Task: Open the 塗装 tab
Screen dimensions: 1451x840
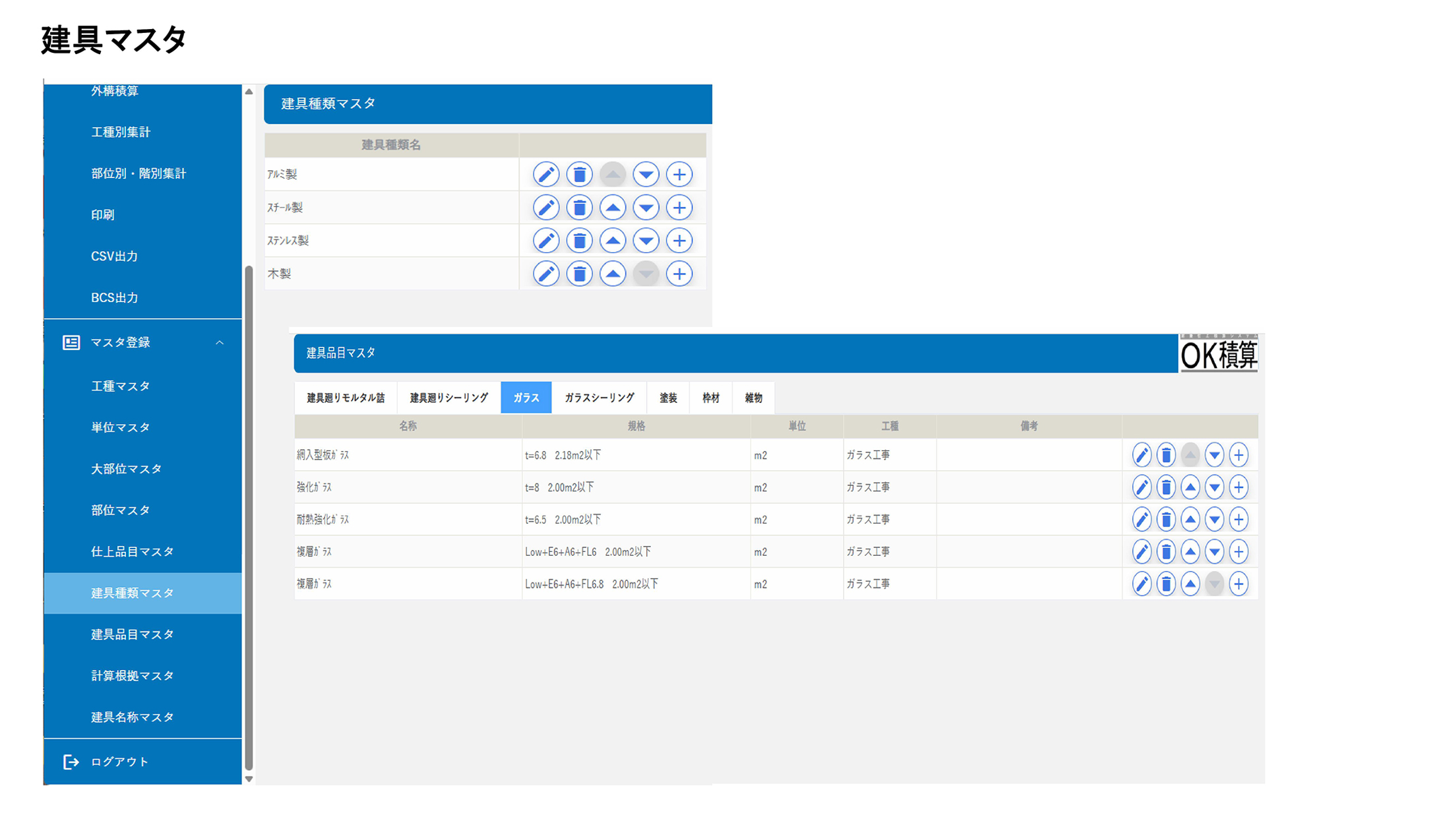Action: 668,398
